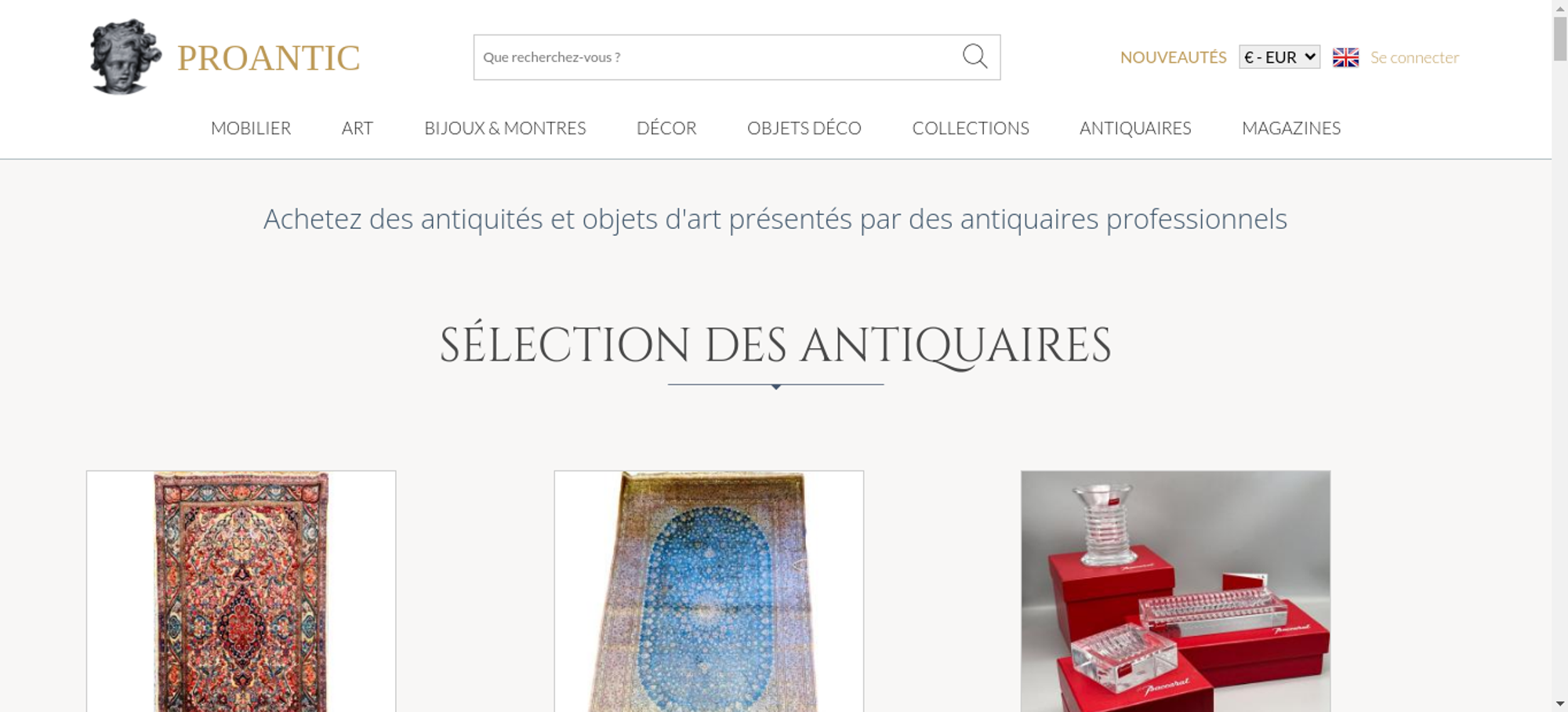
Task: Open the Bijoux & Montres menu
Action: 505,128
